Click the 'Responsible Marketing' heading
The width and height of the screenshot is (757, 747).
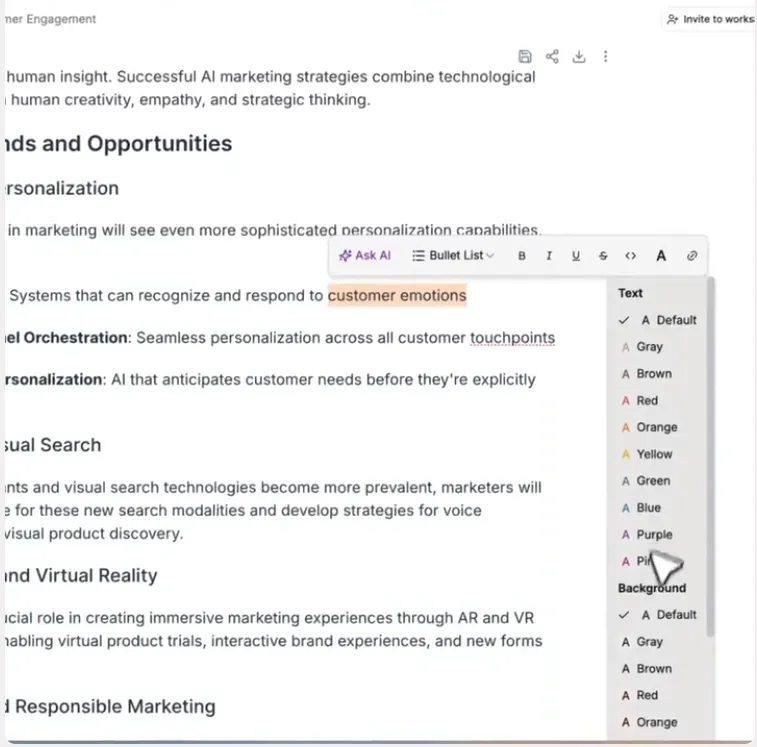click(115, 706)
